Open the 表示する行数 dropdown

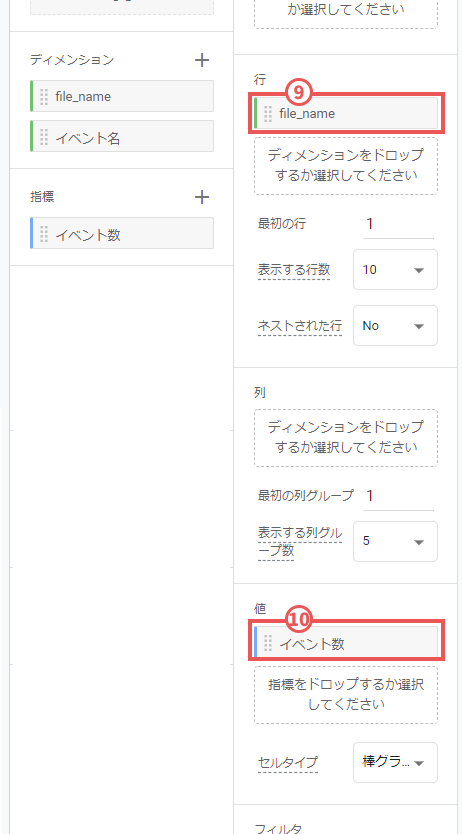coord(395,270)
